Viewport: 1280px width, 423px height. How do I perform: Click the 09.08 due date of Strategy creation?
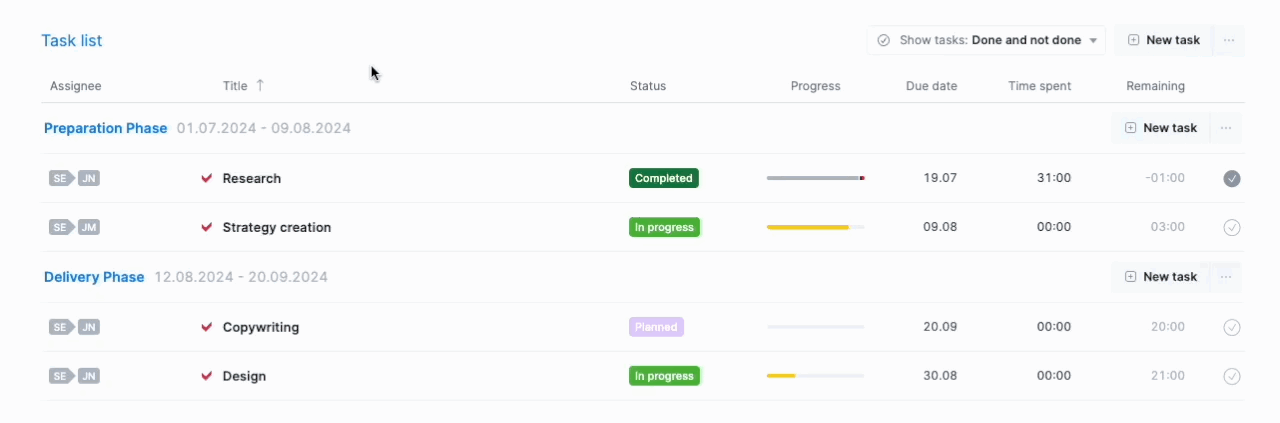tap(940, 227)
